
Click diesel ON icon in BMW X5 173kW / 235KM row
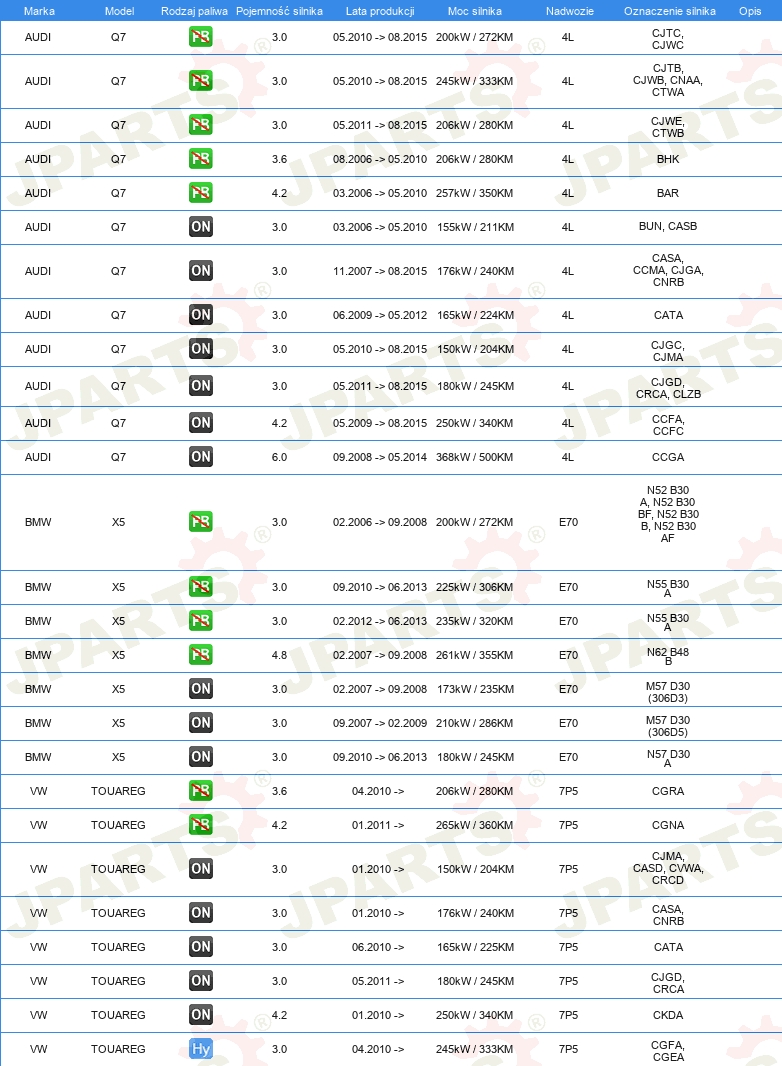point(201,689)
